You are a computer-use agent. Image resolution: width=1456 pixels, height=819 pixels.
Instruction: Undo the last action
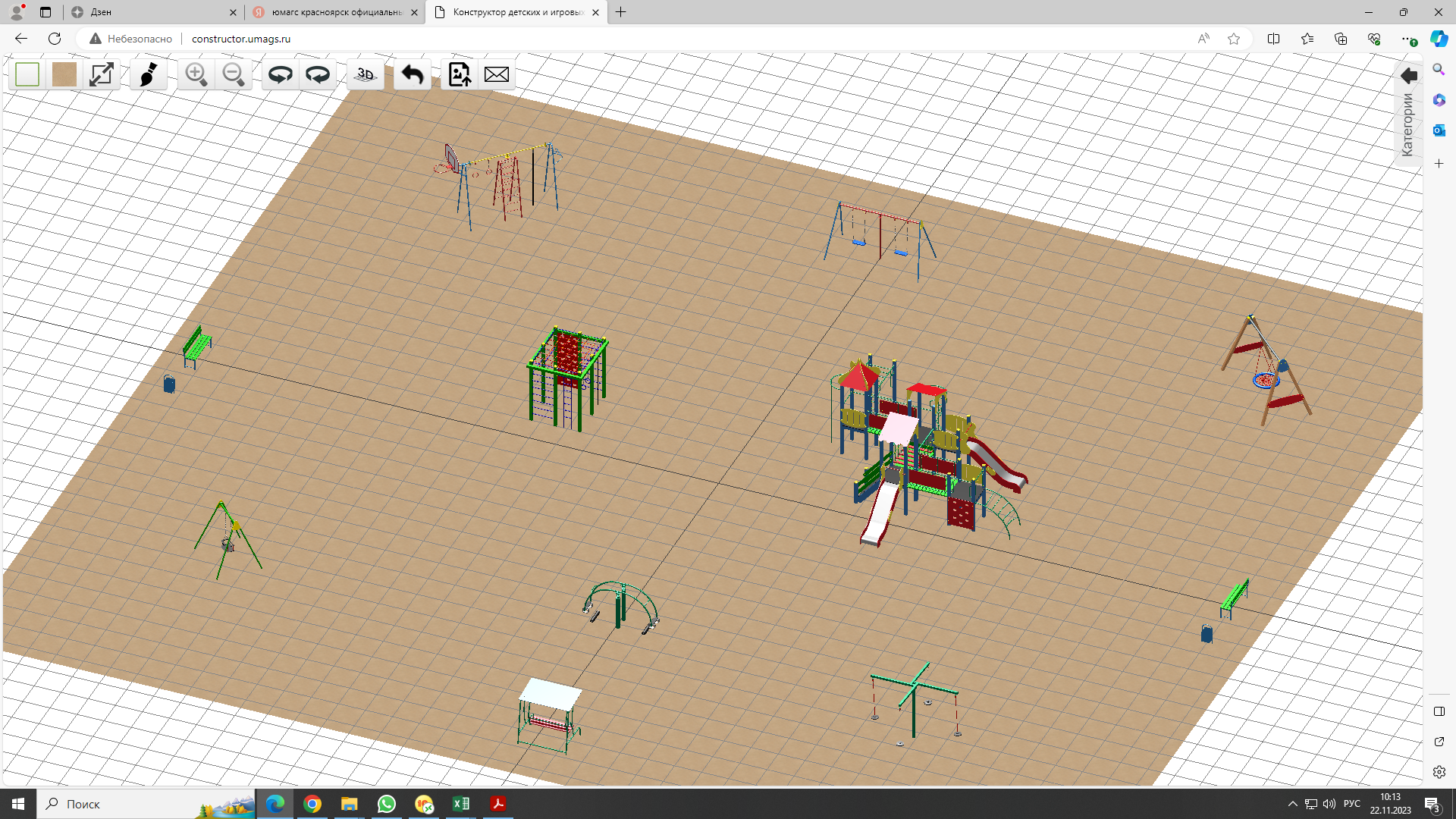coord(413,74)
